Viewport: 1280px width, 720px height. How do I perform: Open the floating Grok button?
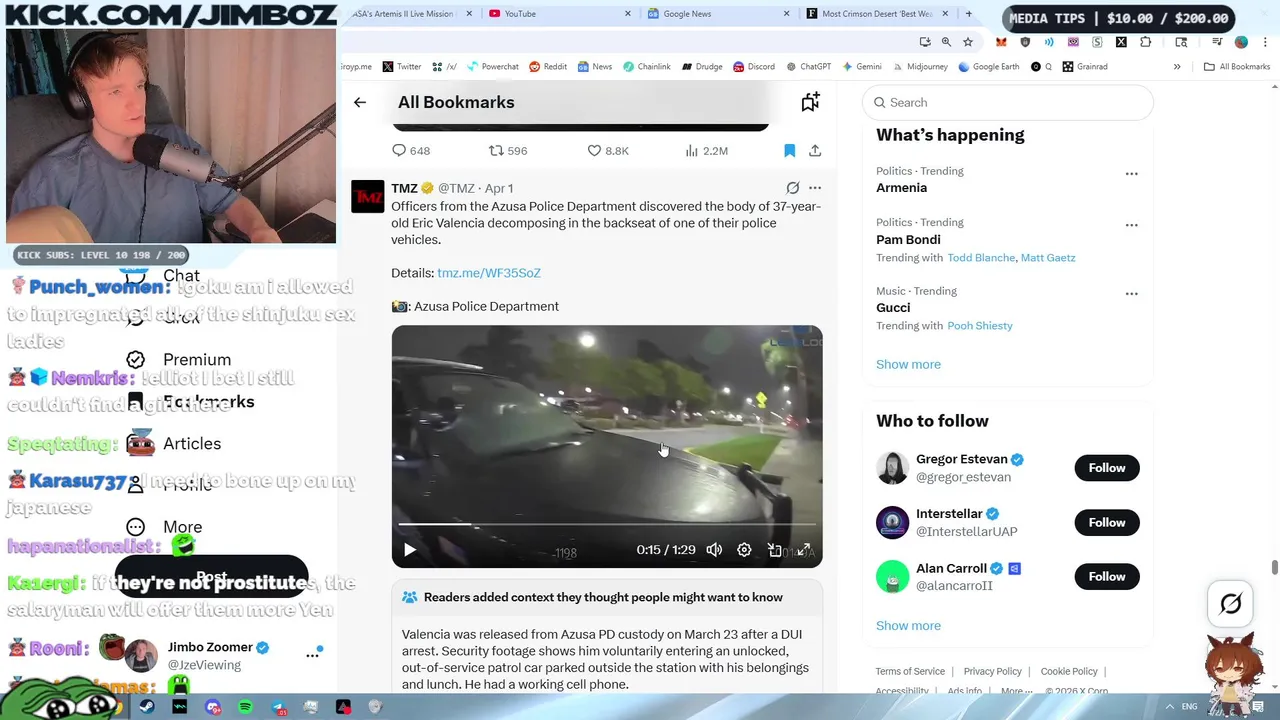click(x=1231, y=603)
